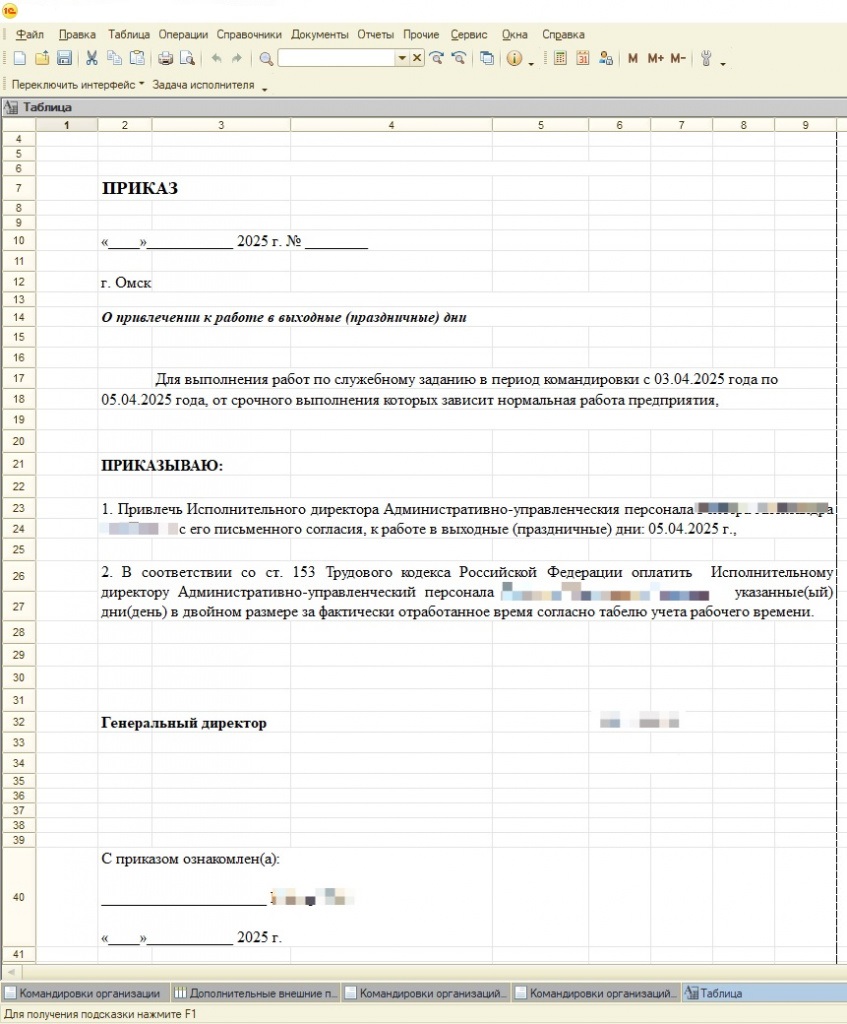Click the Find next icon
Image resolution: width=847 pixels, height=1024 pixels.
(437, 59)
